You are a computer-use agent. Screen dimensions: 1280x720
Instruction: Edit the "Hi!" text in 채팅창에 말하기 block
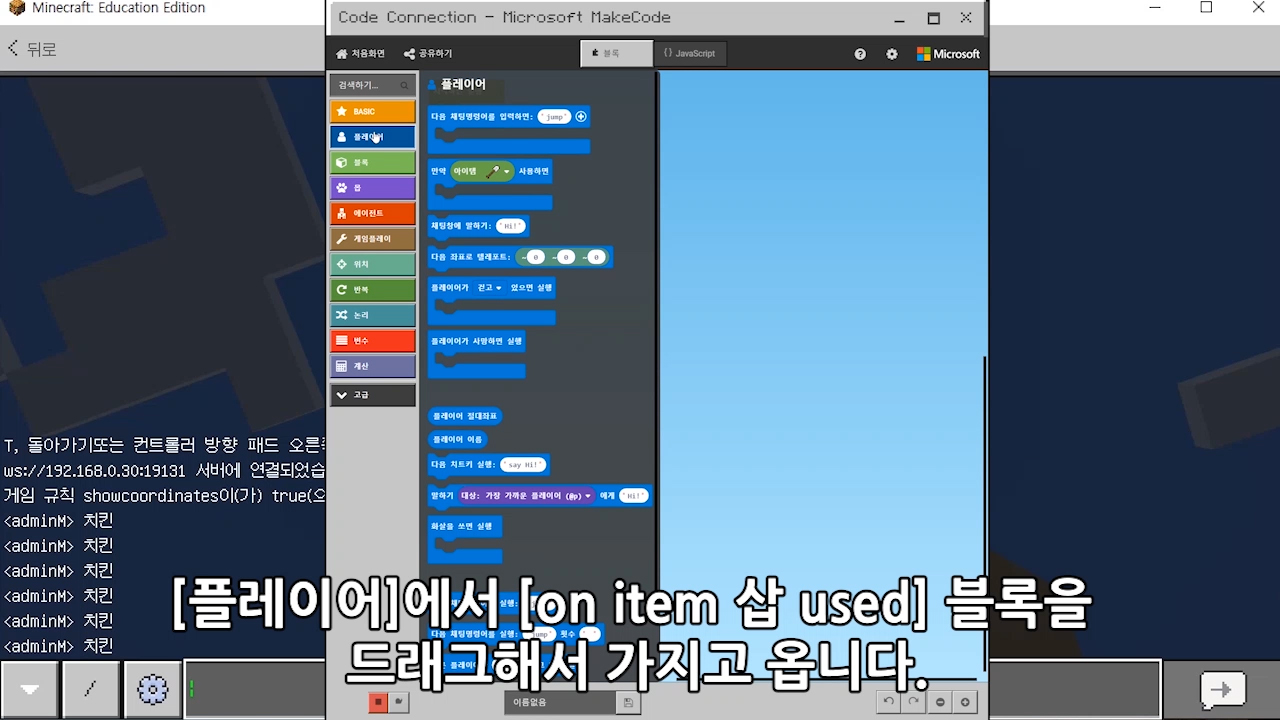point(511,226)
